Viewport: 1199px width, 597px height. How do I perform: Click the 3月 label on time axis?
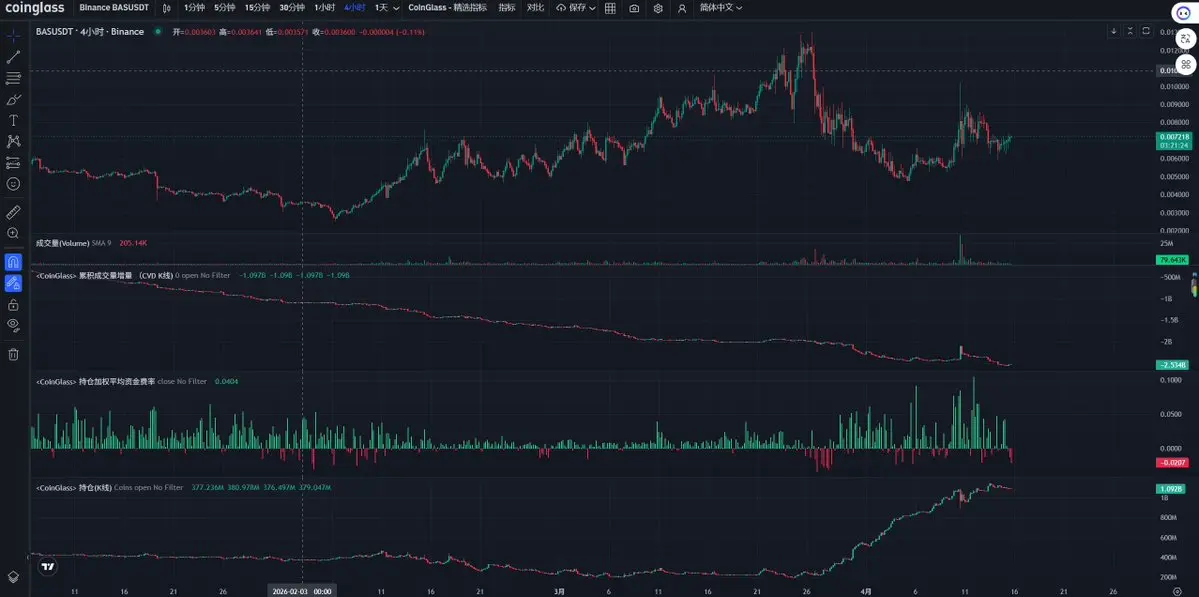pyautogui.click(x=560, y=591)
